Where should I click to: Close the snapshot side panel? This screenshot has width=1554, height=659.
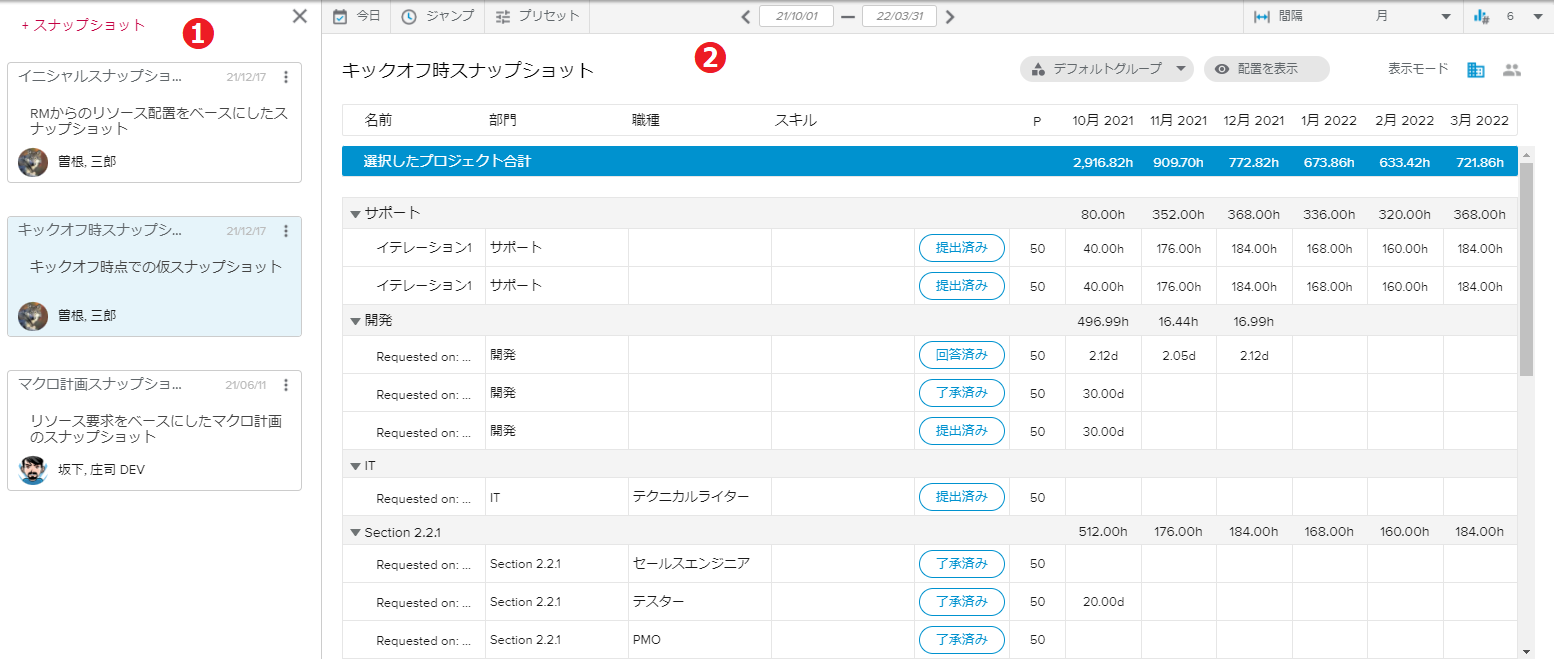point(299,16)
